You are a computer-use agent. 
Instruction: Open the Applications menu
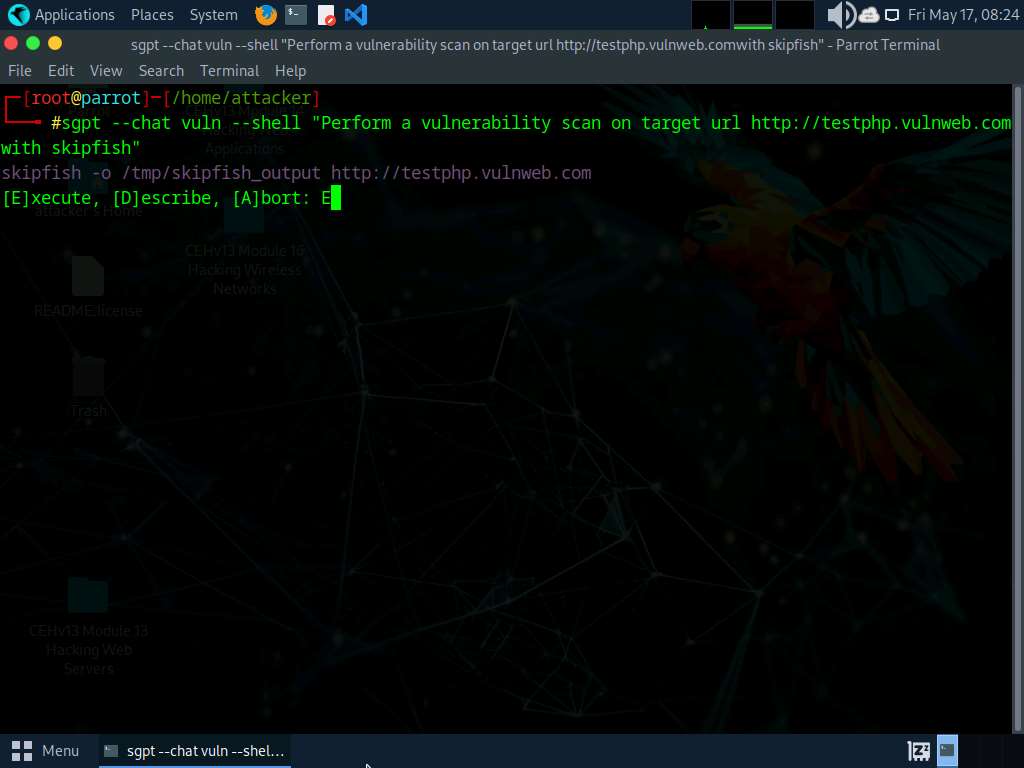click(x=62, y=15)
